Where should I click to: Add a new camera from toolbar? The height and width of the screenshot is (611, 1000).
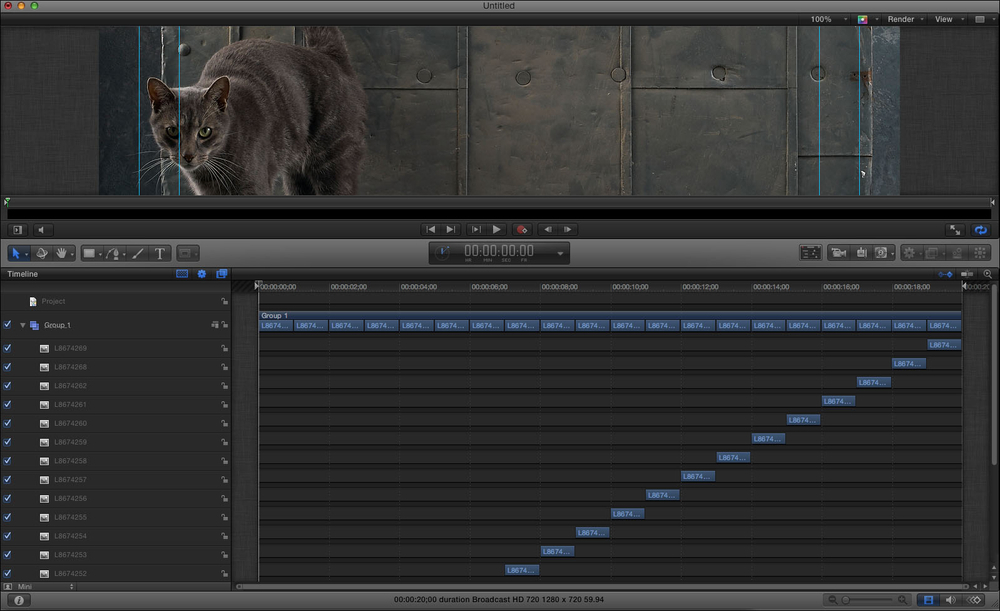pyautogui.click(x=838, y=253)
